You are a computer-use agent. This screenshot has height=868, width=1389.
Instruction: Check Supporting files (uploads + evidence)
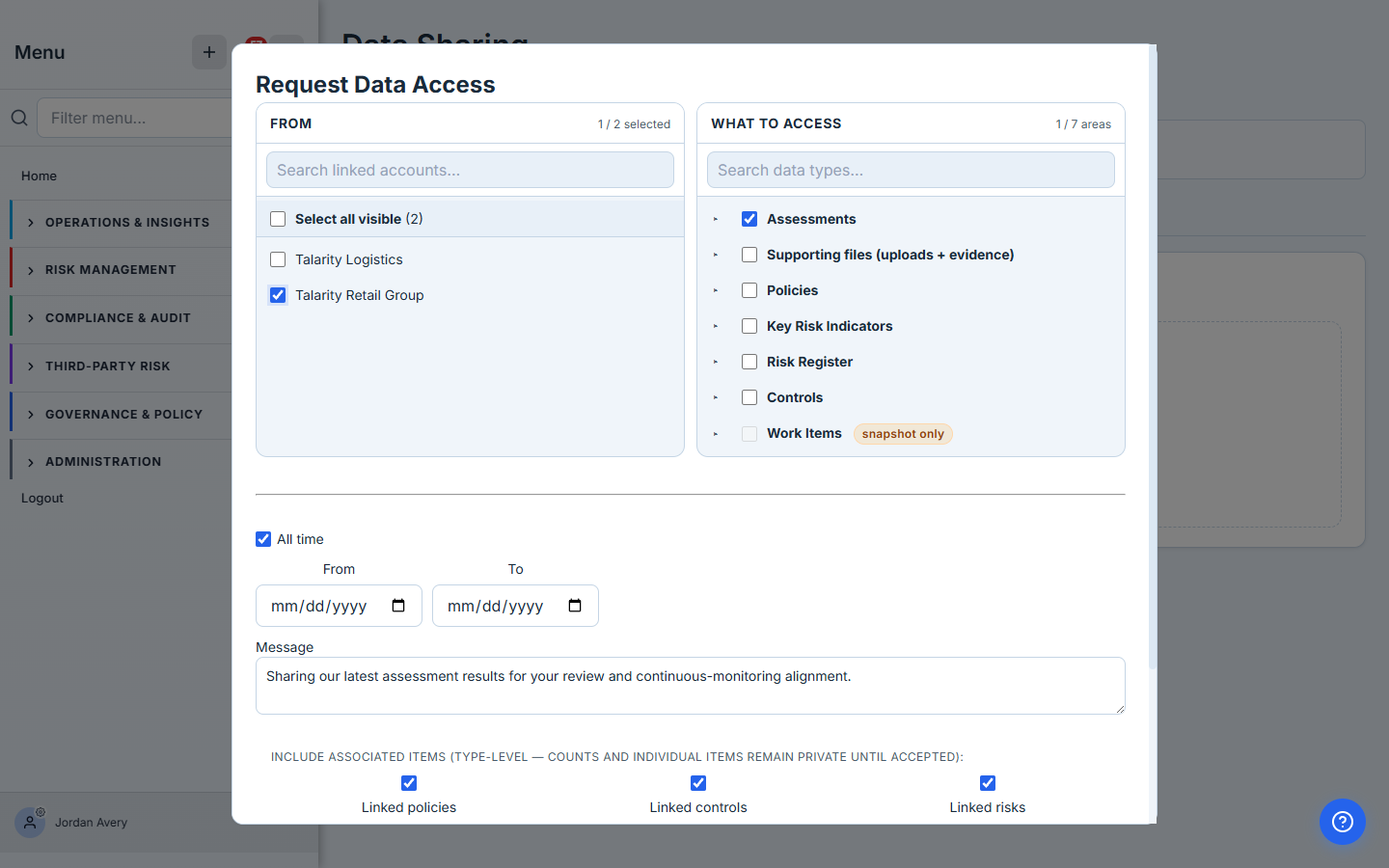(x=749, y=255)
